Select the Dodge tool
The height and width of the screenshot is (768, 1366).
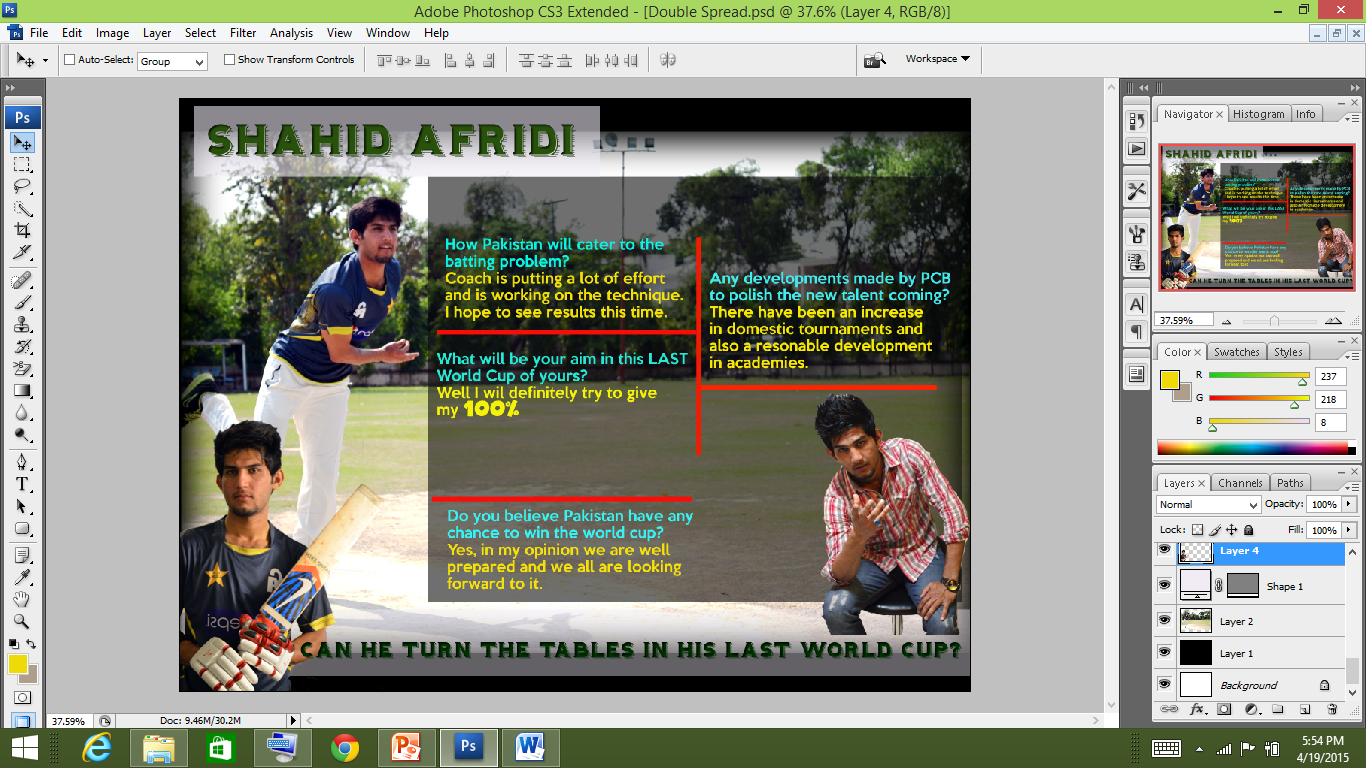tap(22, 435)
